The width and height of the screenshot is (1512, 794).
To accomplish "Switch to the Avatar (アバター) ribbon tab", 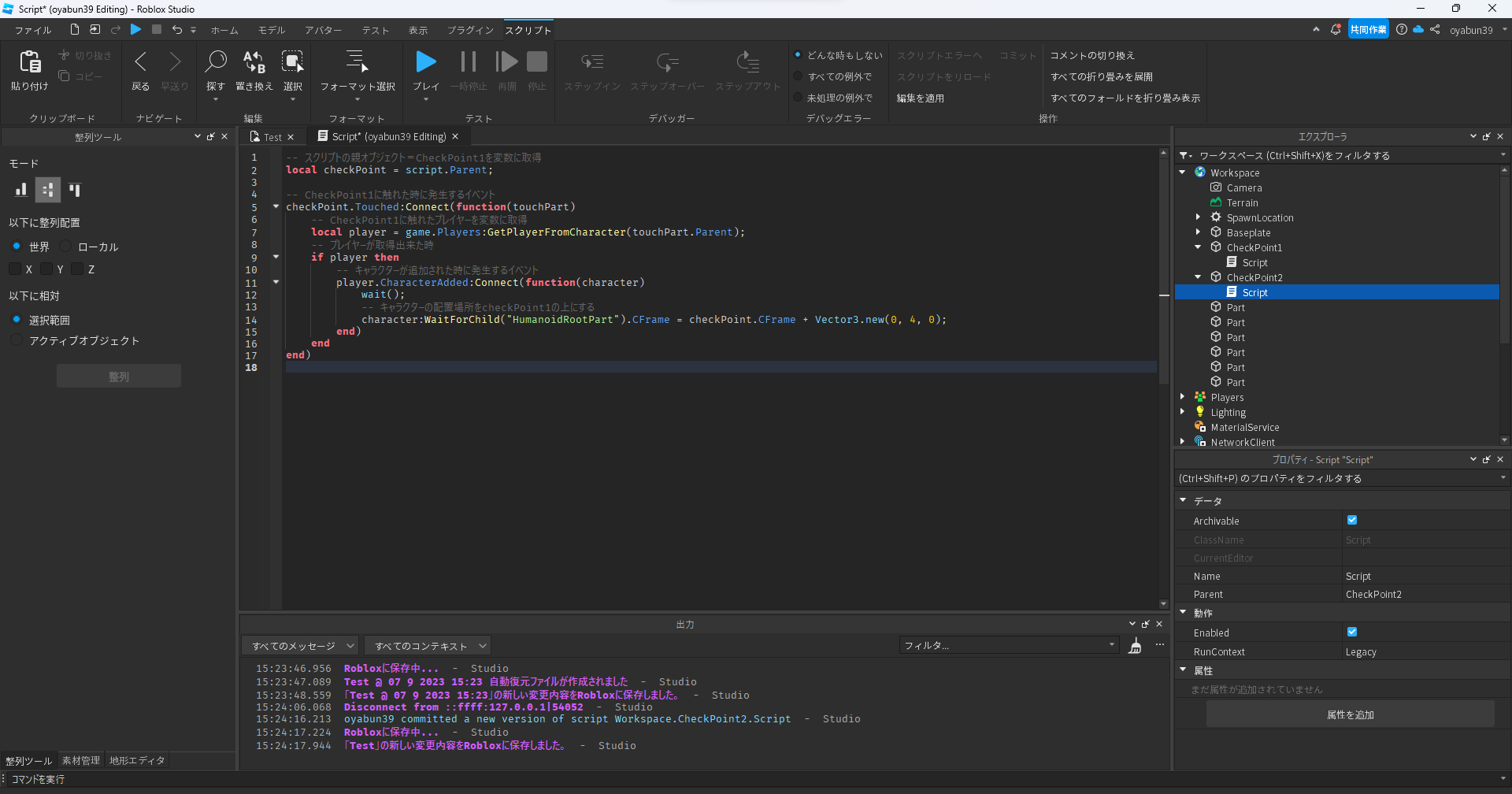I will [324, 30].
